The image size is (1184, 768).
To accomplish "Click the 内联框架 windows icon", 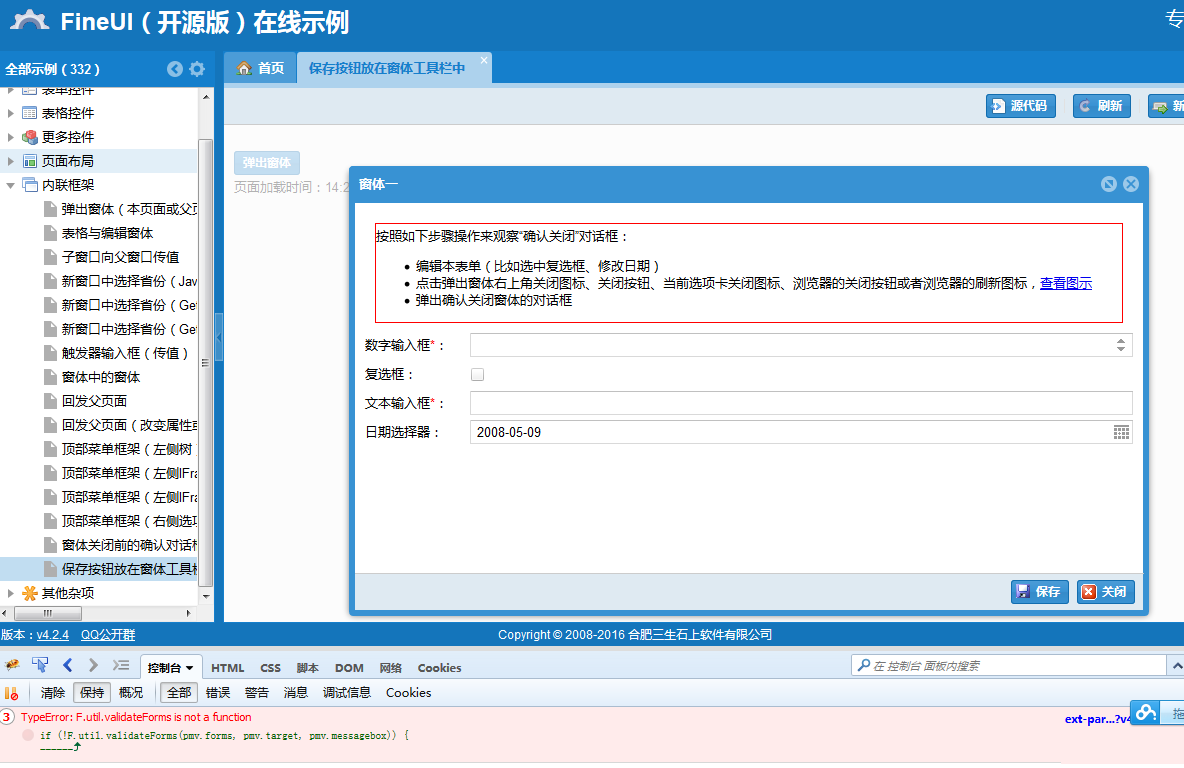I will (29, 185).
